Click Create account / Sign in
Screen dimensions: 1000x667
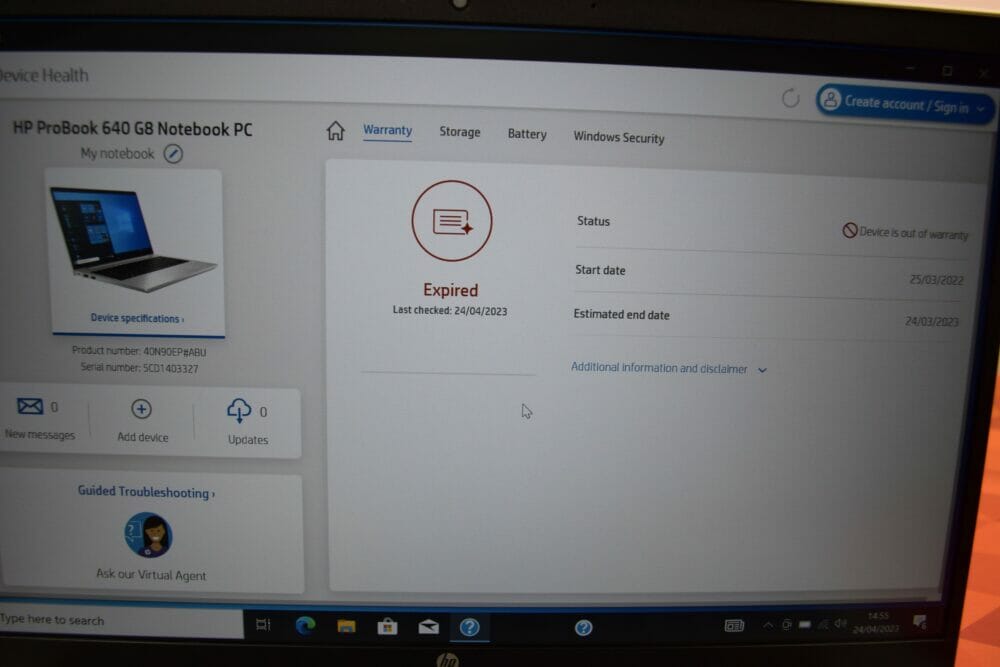[x=906, y=105]
